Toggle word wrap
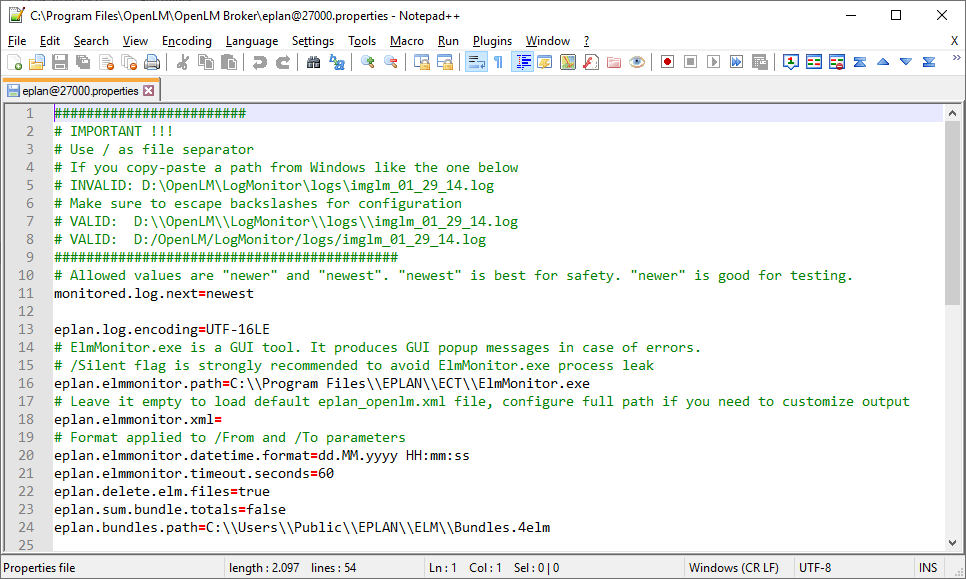 tap(475, 61)
